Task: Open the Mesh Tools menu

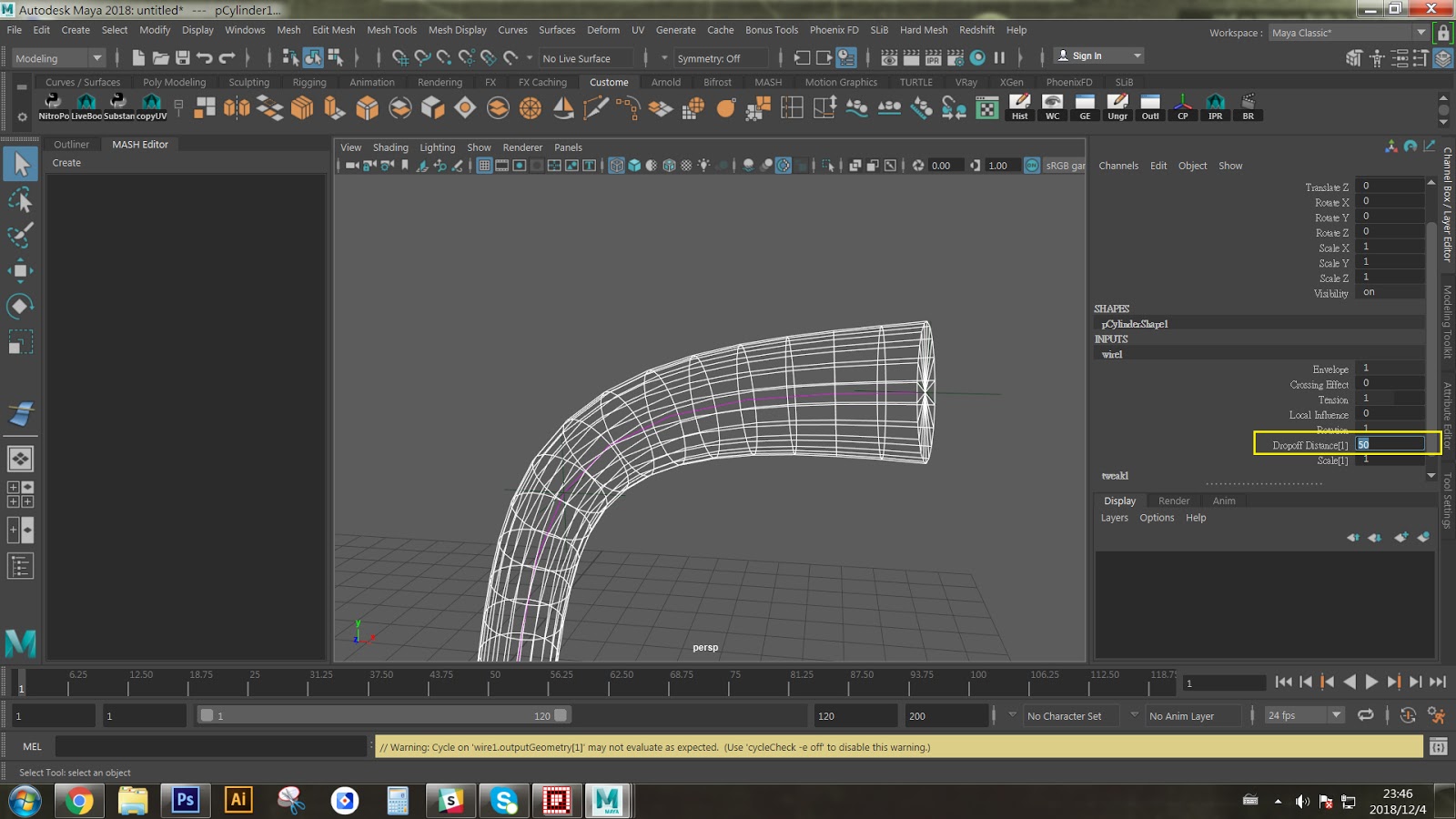Action: click(x=391, y=30)
